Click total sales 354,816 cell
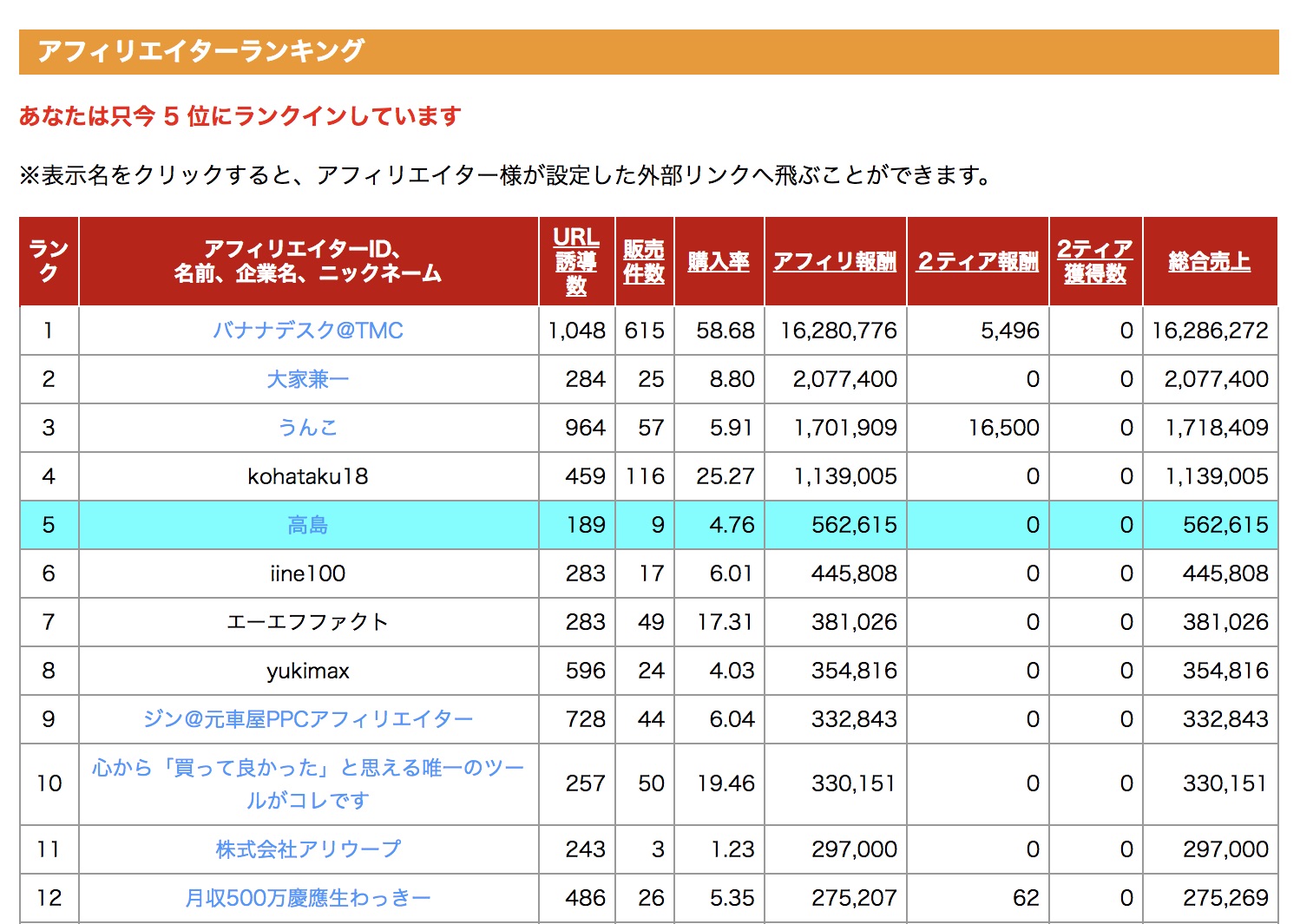 coord(1210,671)
